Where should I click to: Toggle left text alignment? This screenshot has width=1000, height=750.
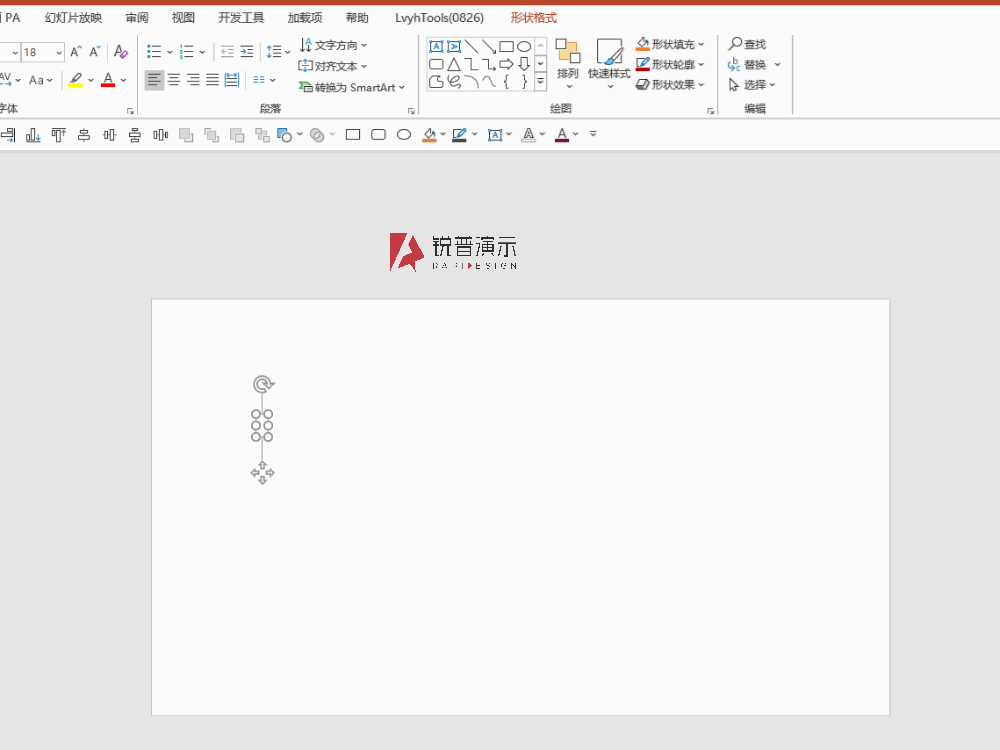click(154, 80)
